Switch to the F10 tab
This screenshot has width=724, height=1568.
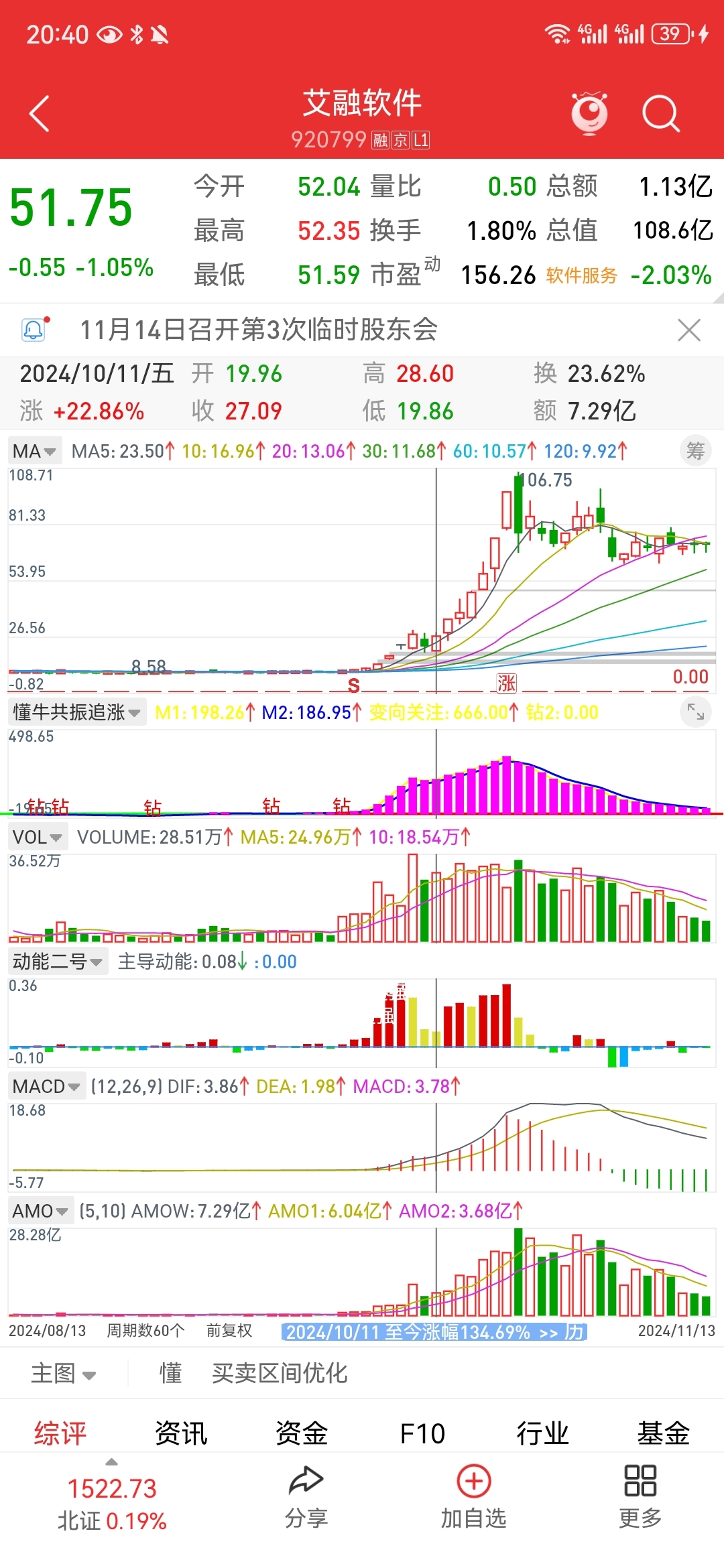click(422, 1433)
